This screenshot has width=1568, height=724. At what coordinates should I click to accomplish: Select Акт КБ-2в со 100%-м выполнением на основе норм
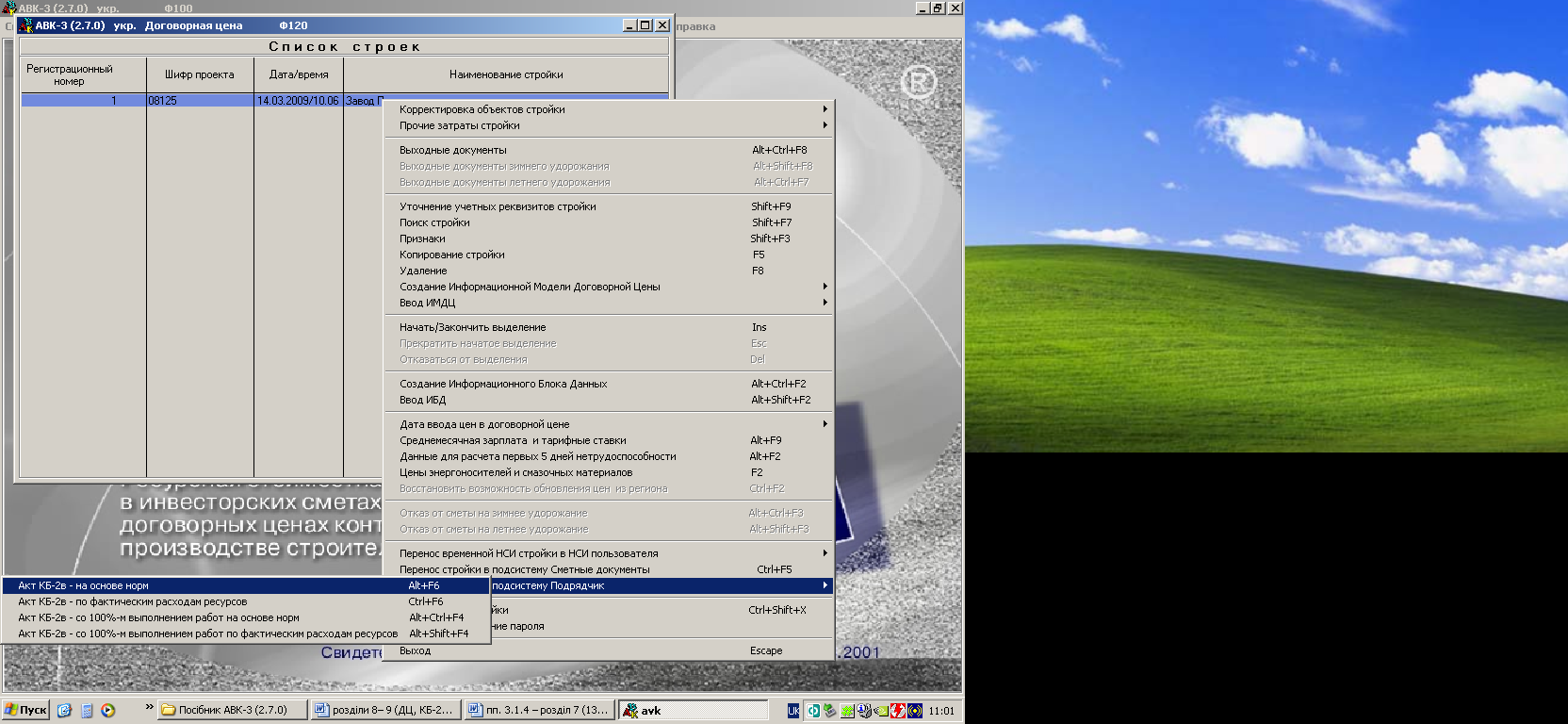(x=246, y=617)
